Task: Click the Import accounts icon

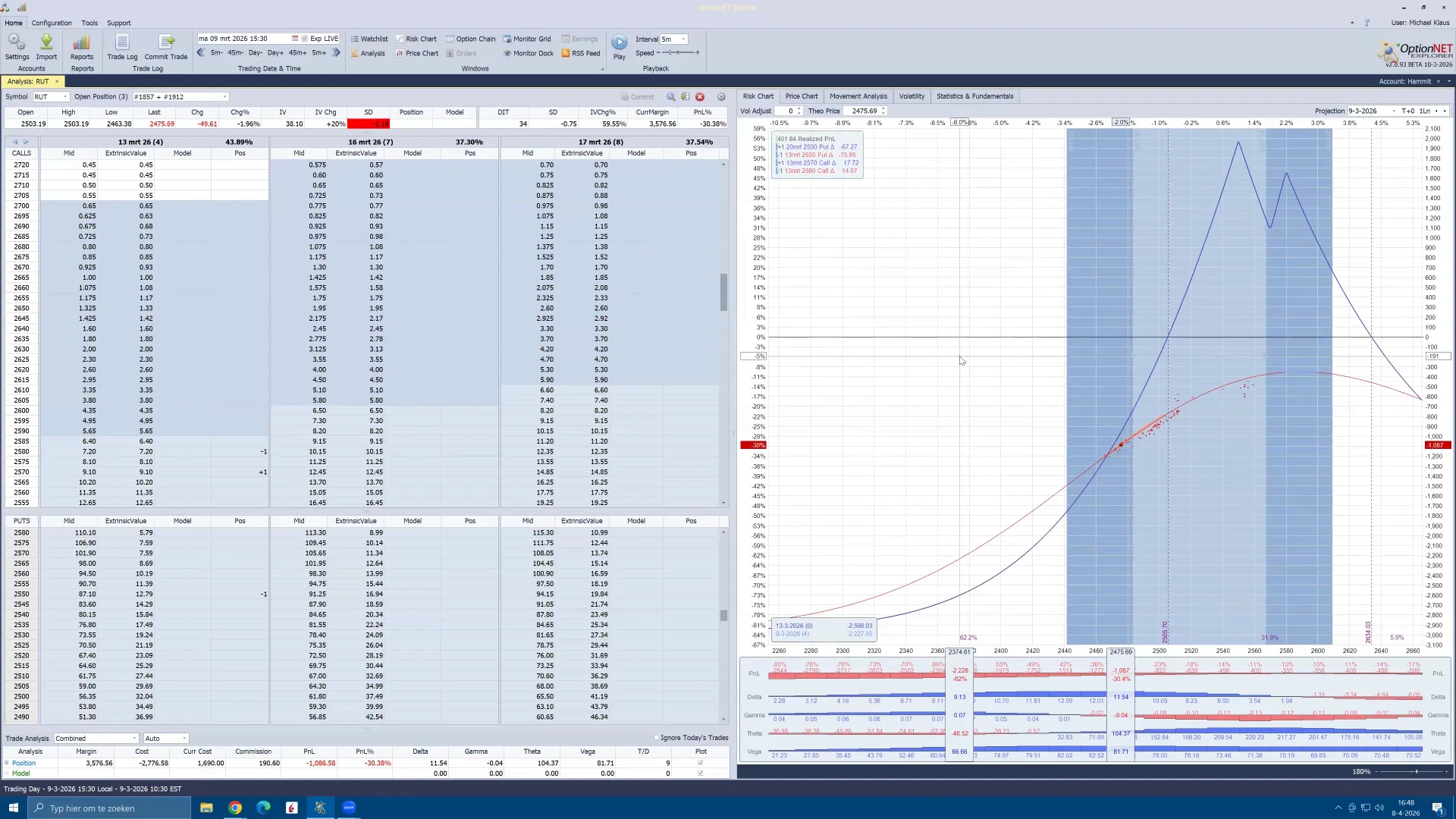Action: (46, 46)
